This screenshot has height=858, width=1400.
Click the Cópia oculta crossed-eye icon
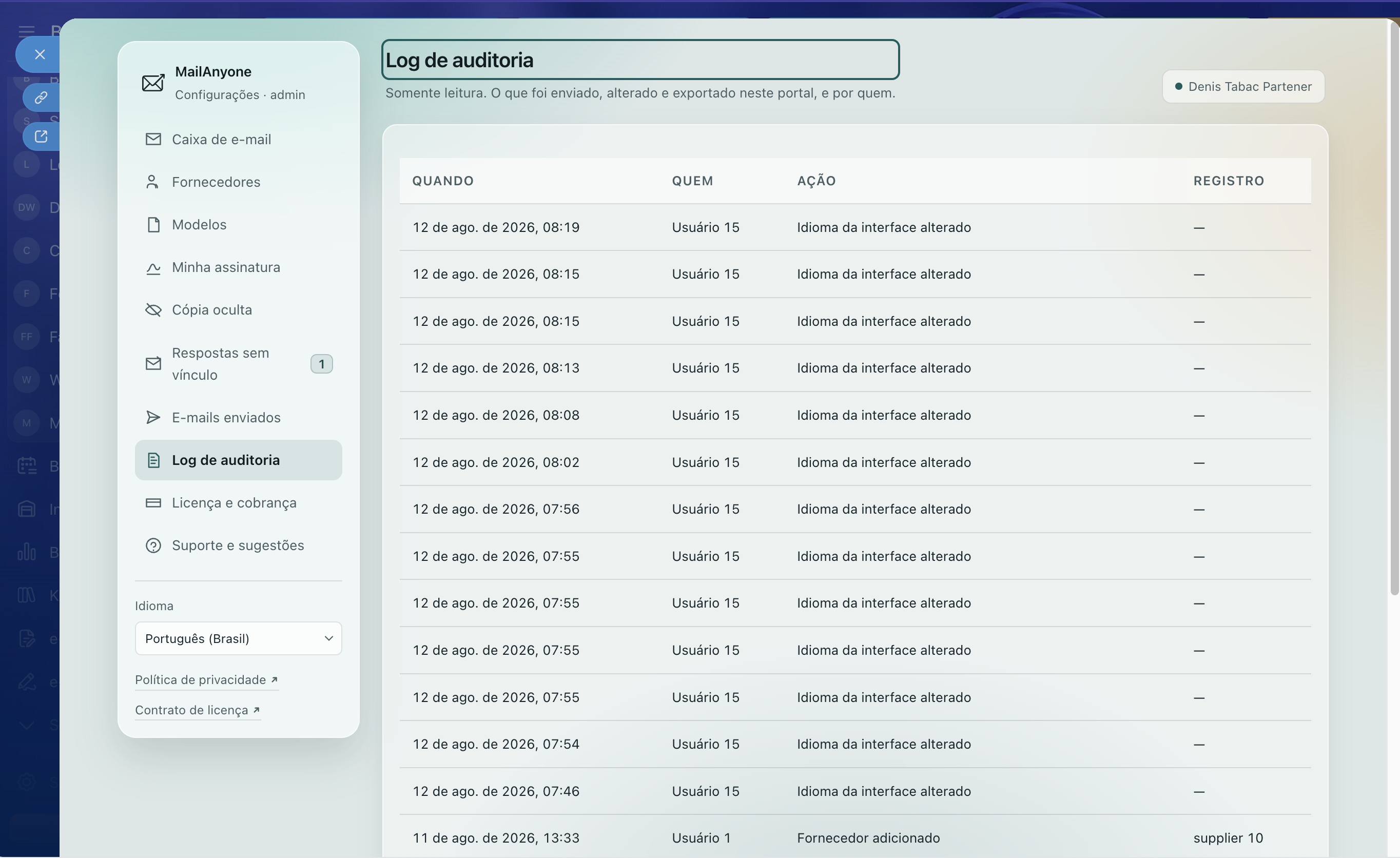click(x=153, y=309)
